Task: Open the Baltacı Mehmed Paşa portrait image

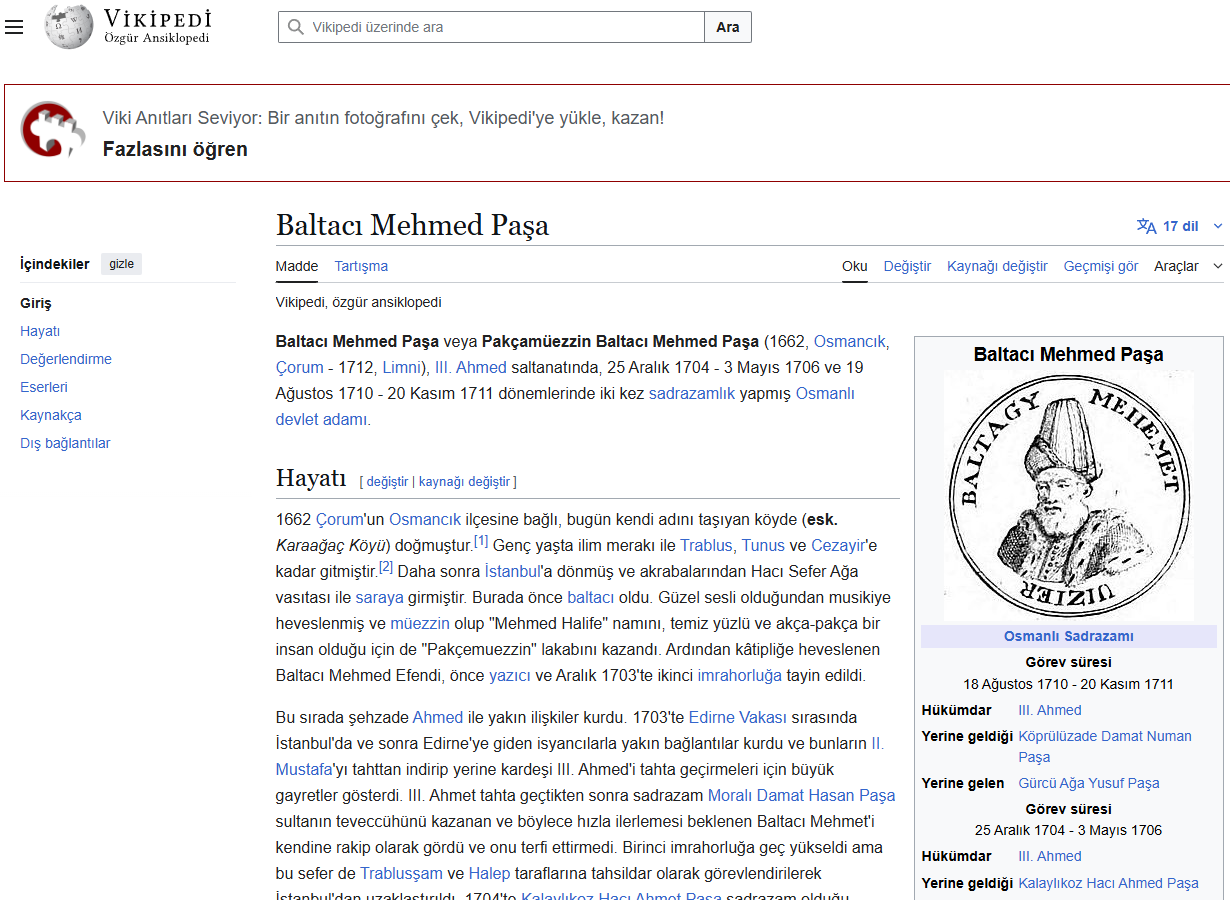Action: point(1068,496)
